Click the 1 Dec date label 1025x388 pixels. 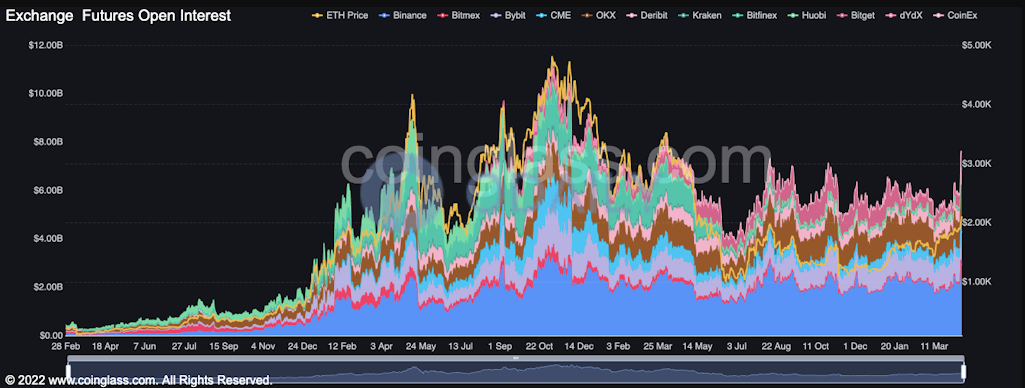854,346
